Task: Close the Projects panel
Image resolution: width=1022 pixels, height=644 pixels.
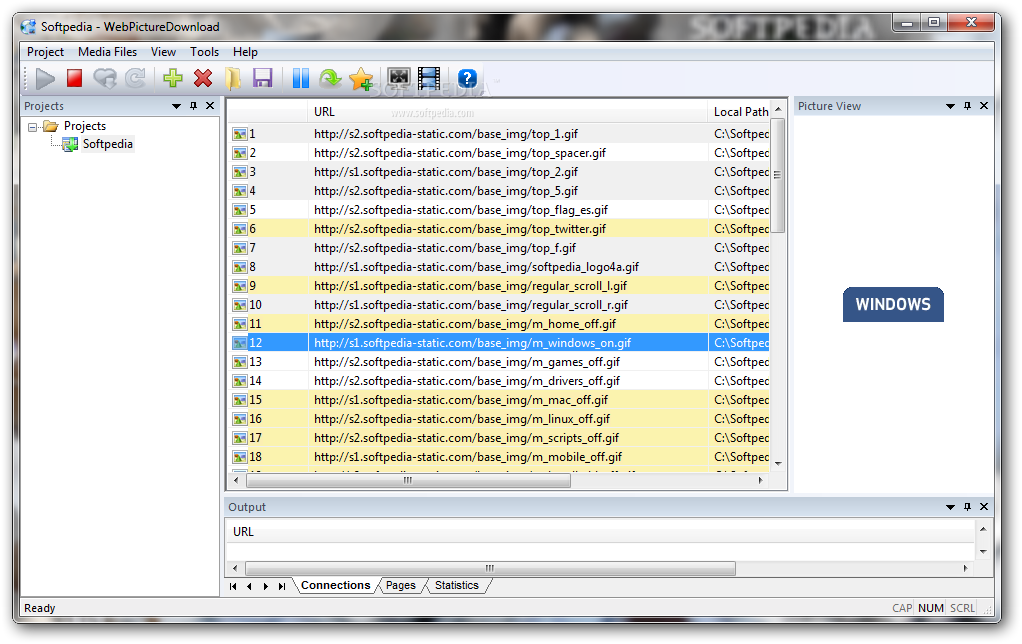Action: (210, 106)
